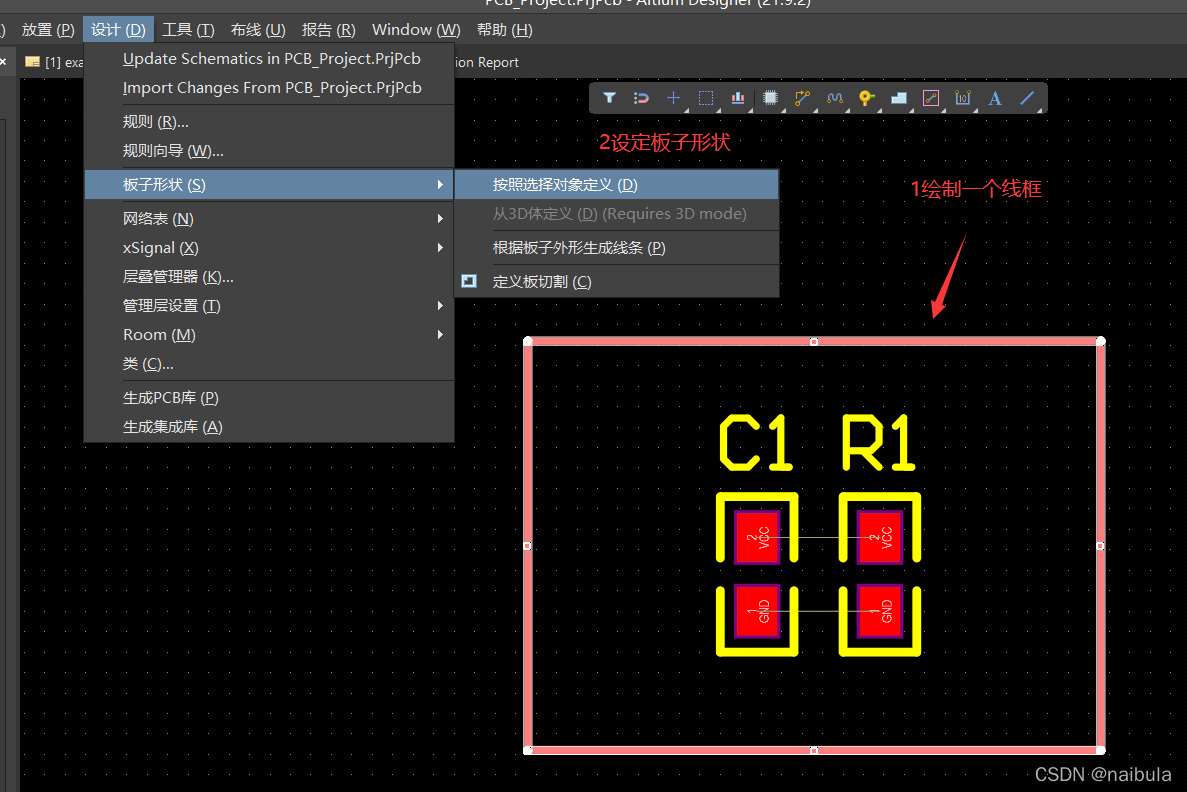Select the place dimension tool
1187x792 pixels.
pyautogui.click(x=963, y=98)
